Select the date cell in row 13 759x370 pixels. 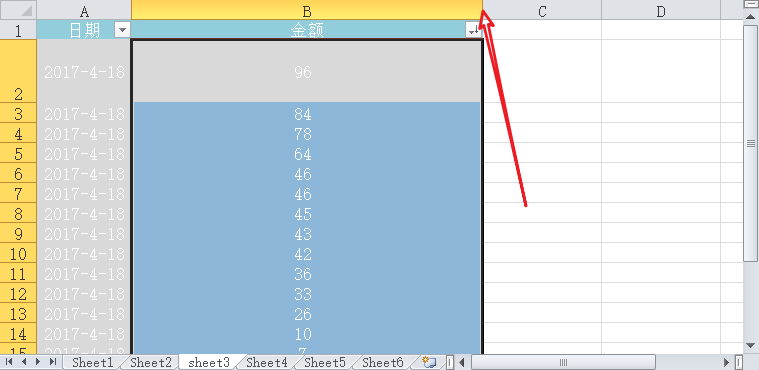84,313
